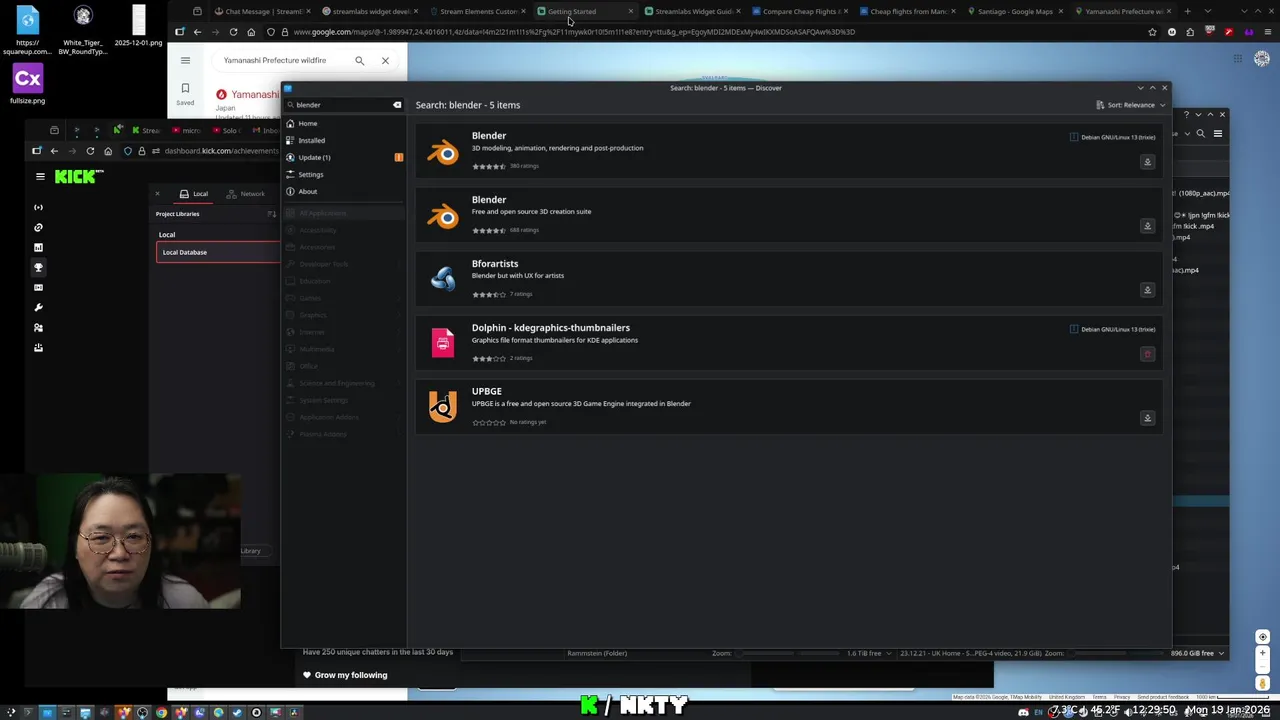
Task: Switch to 'Stream Elements Custom' browser tab
Action: tap(478, 11)
